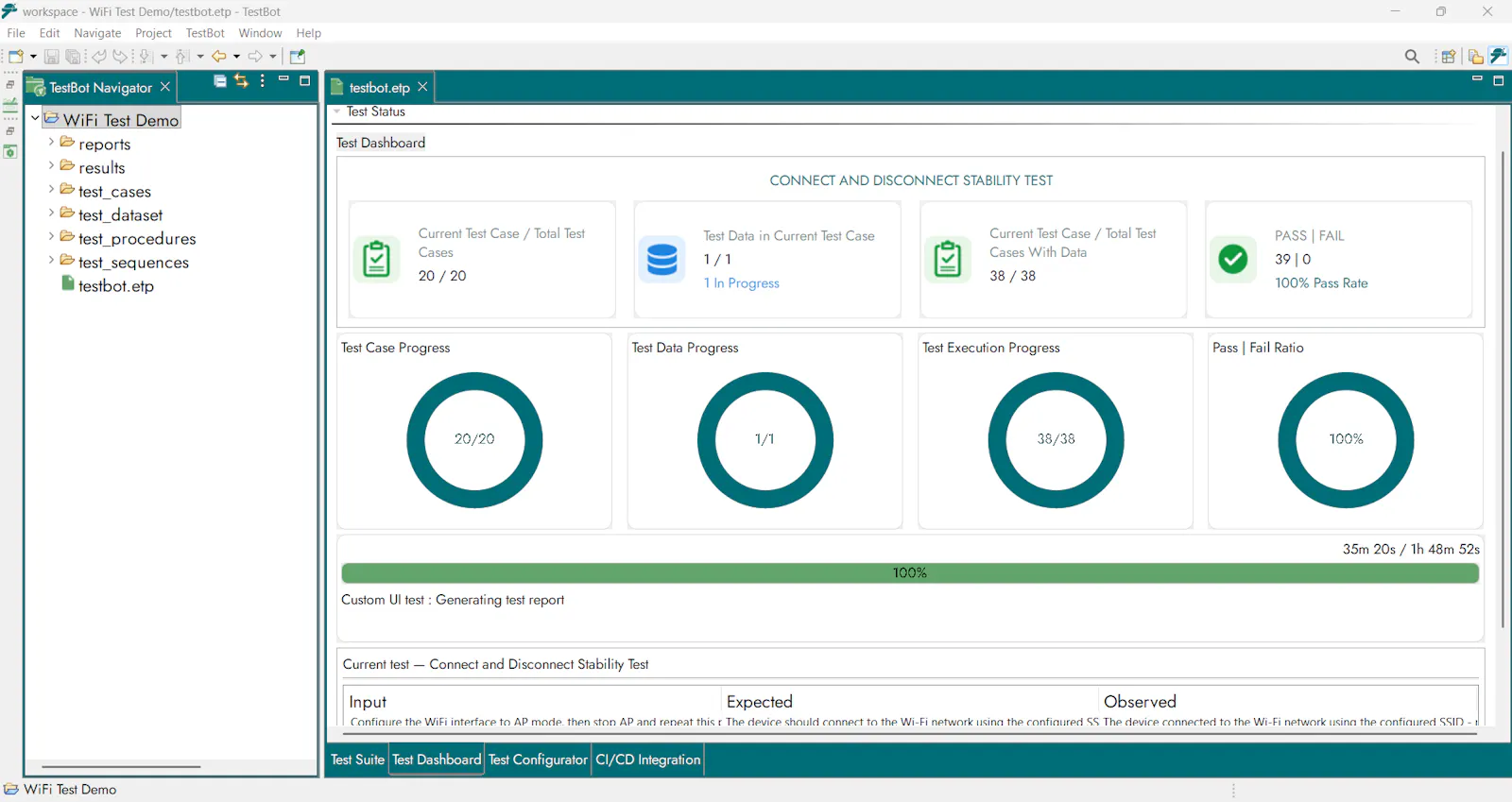Toggle Link with Editor in Navigator

click(x=241, y=81)
